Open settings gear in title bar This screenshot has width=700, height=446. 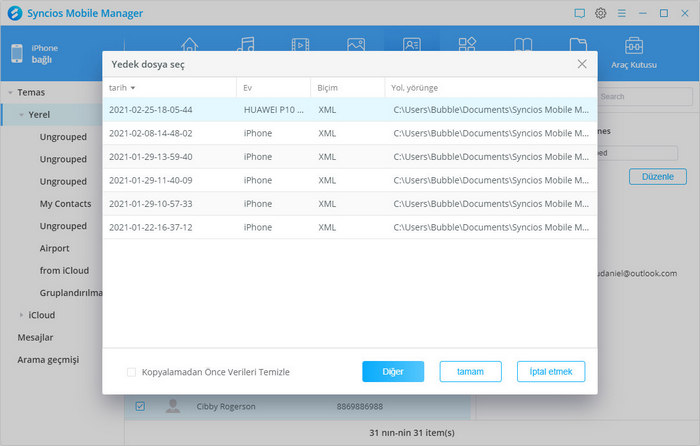tap(600, 13)
